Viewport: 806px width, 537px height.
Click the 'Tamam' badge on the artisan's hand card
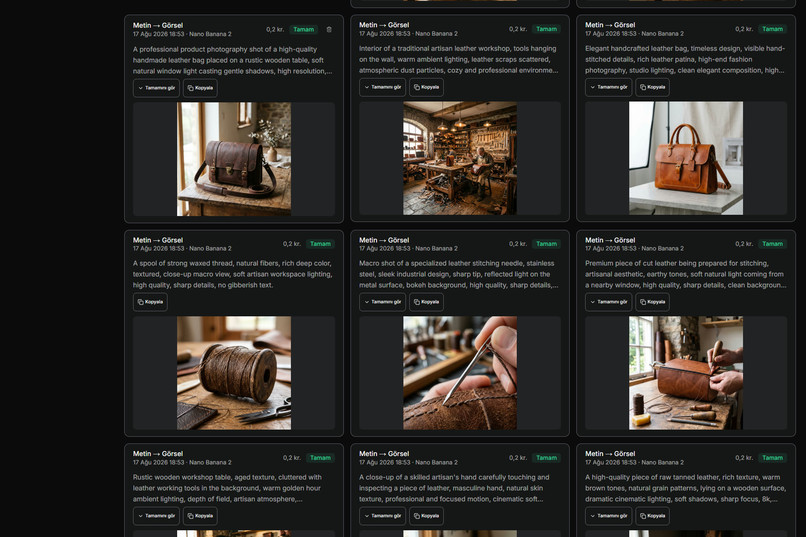click(x=546, y=457)
